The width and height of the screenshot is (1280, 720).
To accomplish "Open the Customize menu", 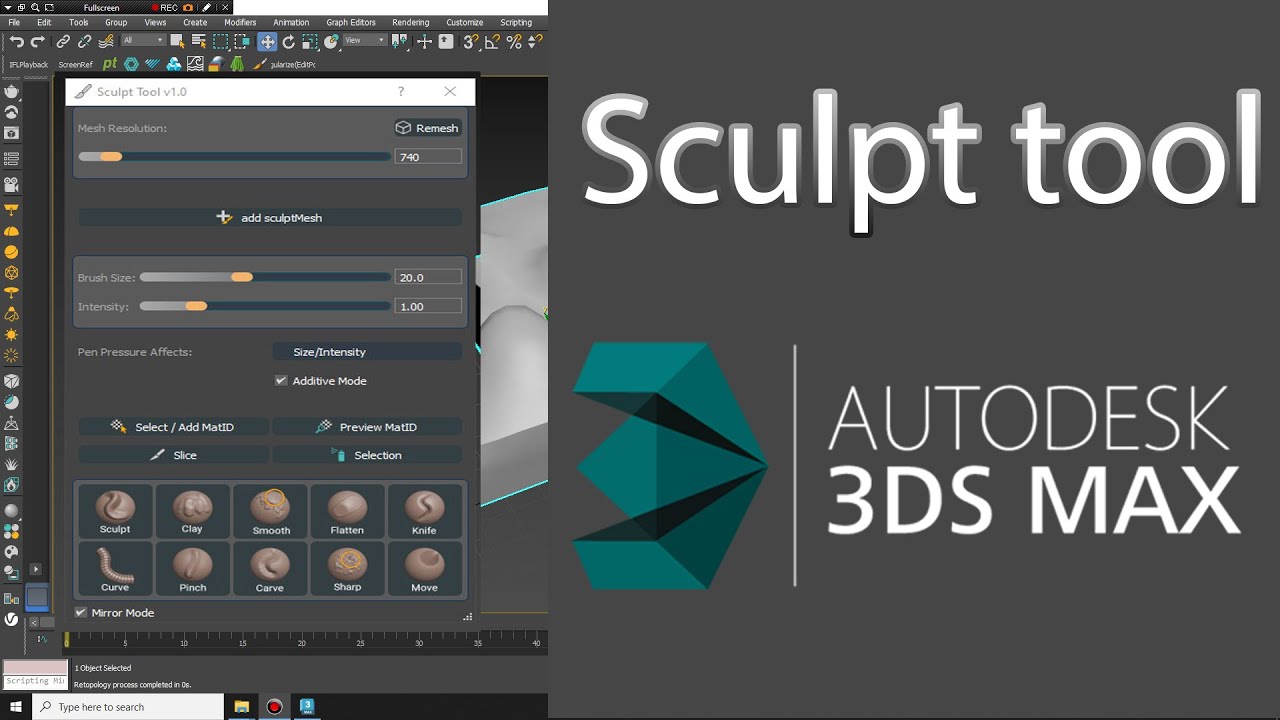I will click(464, 22).
